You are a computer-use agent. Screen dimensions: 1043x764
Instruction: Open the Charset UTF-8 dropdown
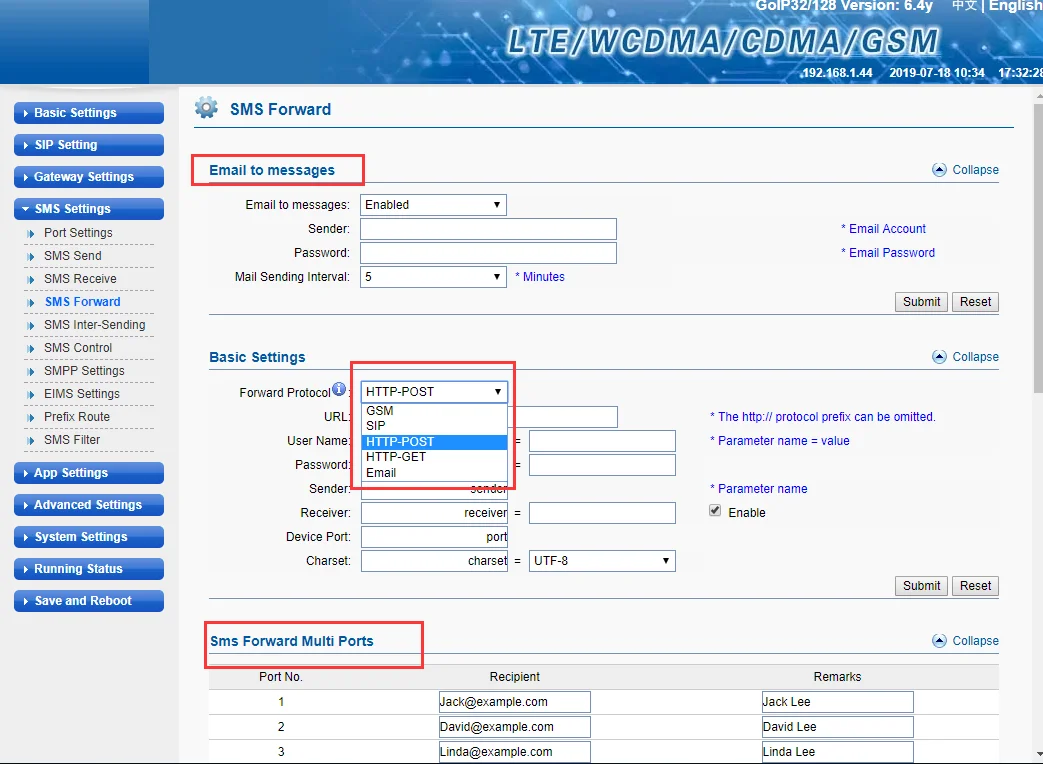(x=602, y=561)
